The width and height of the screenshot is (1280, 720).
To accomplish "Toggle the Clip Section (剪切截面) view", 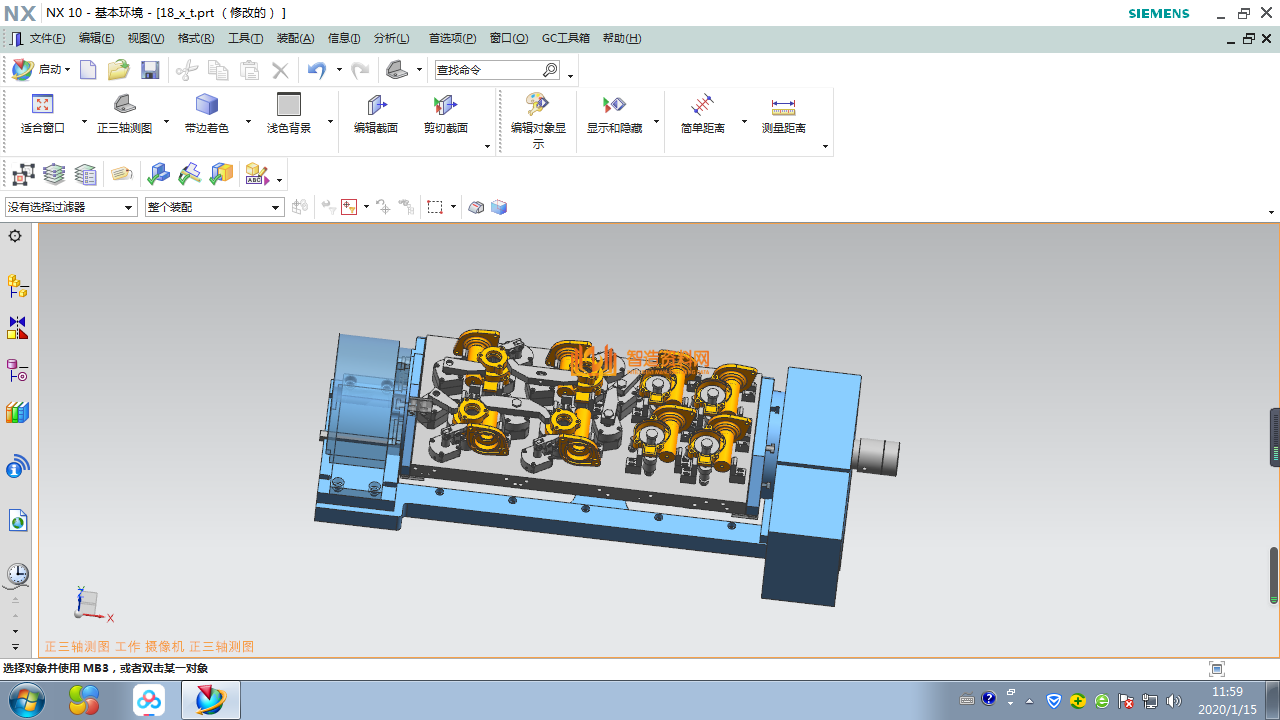I will [445, 105].
